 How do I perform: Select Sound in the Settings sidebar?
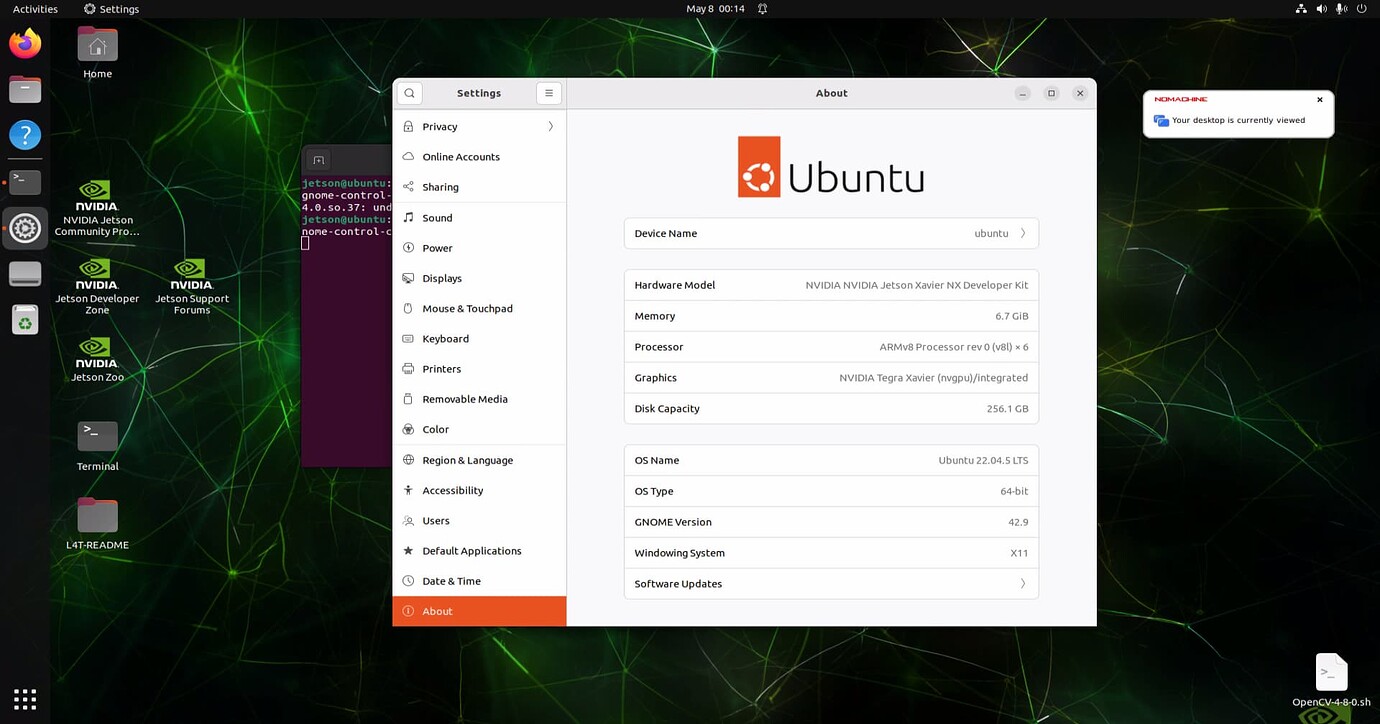pos(479,217)
